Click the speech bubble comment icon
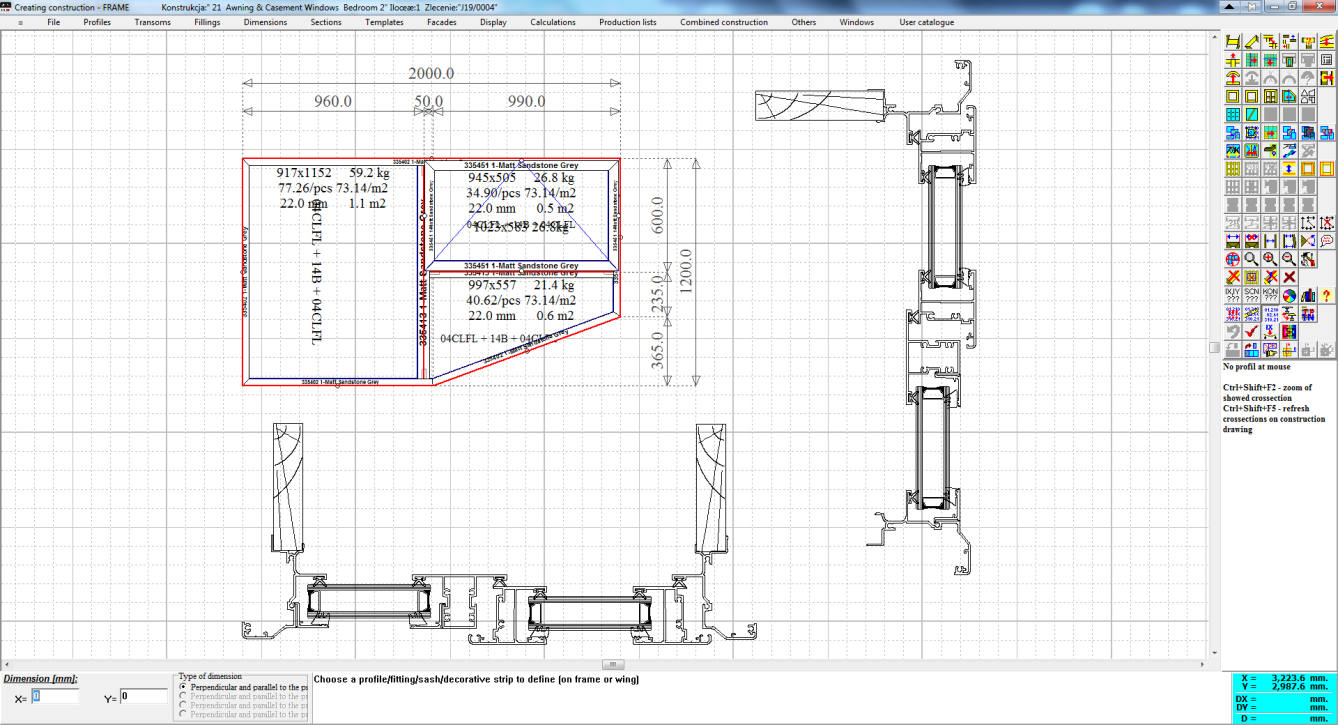The height and width of the screenshot is (725, 1338). [1327, 239]
